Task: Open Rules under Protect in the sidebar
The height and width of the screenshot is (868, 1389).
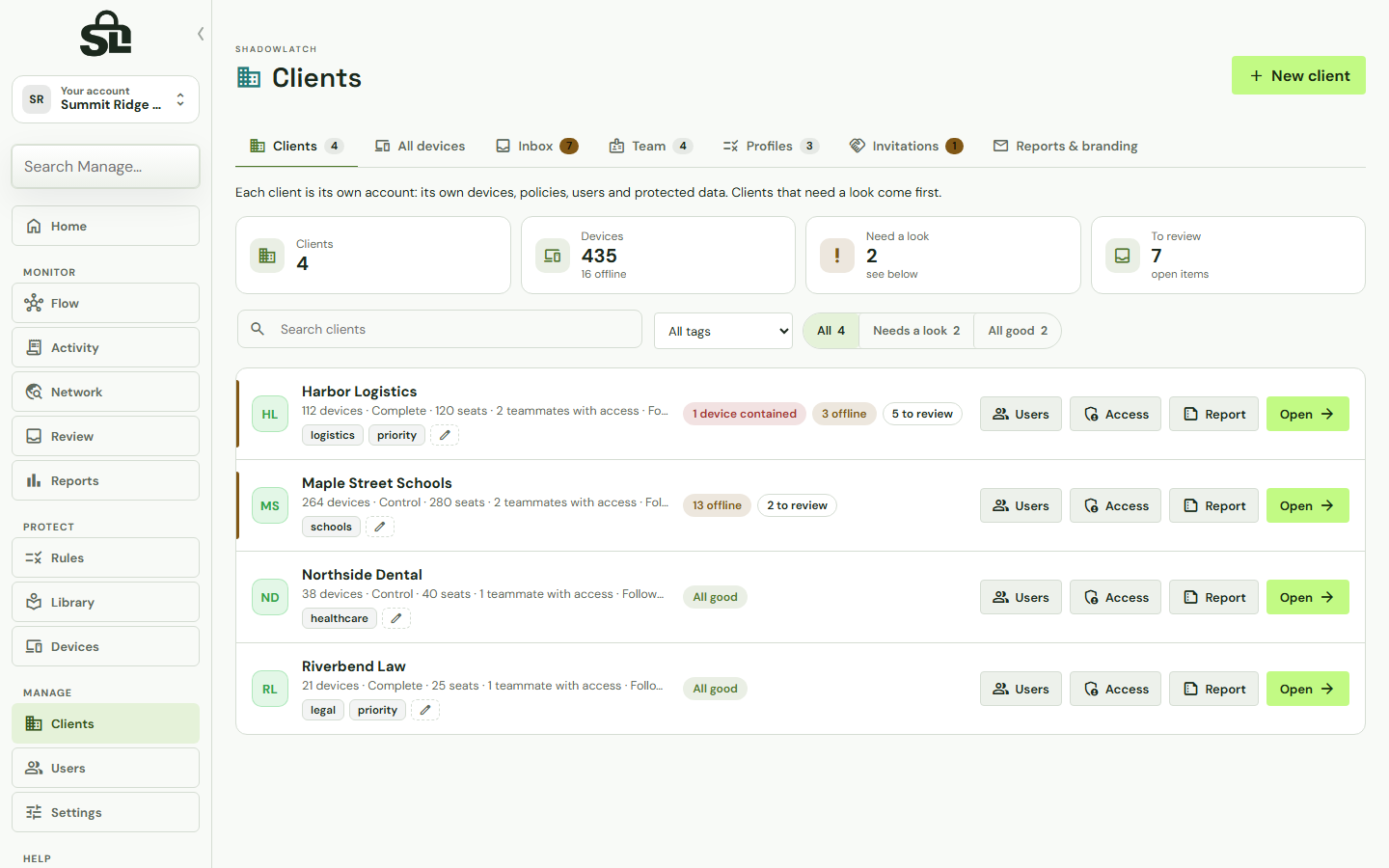Action: 105,557
